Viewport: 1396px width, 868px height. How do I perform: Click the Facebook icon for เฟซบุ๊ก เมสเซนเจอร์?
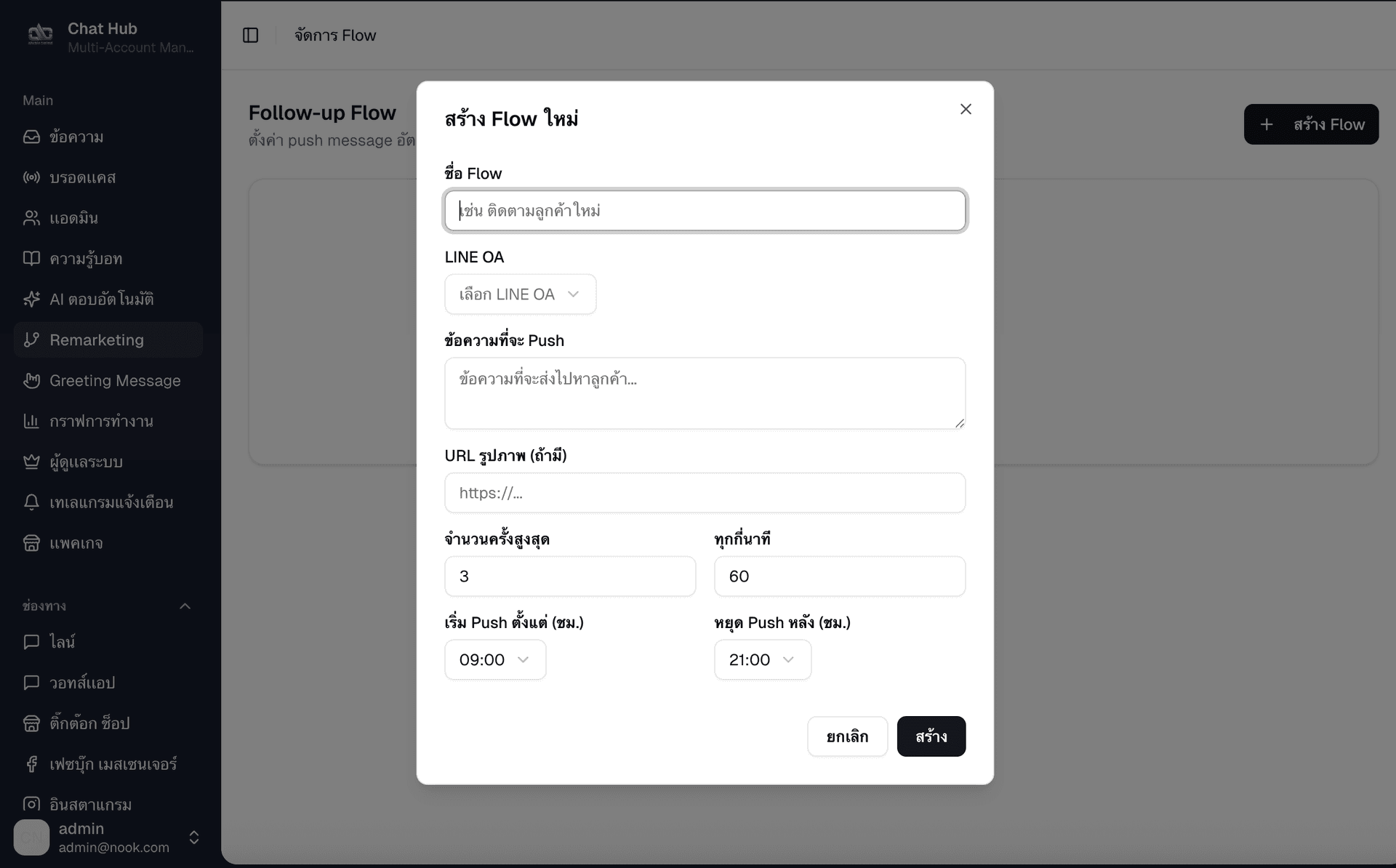click(31, 764)
